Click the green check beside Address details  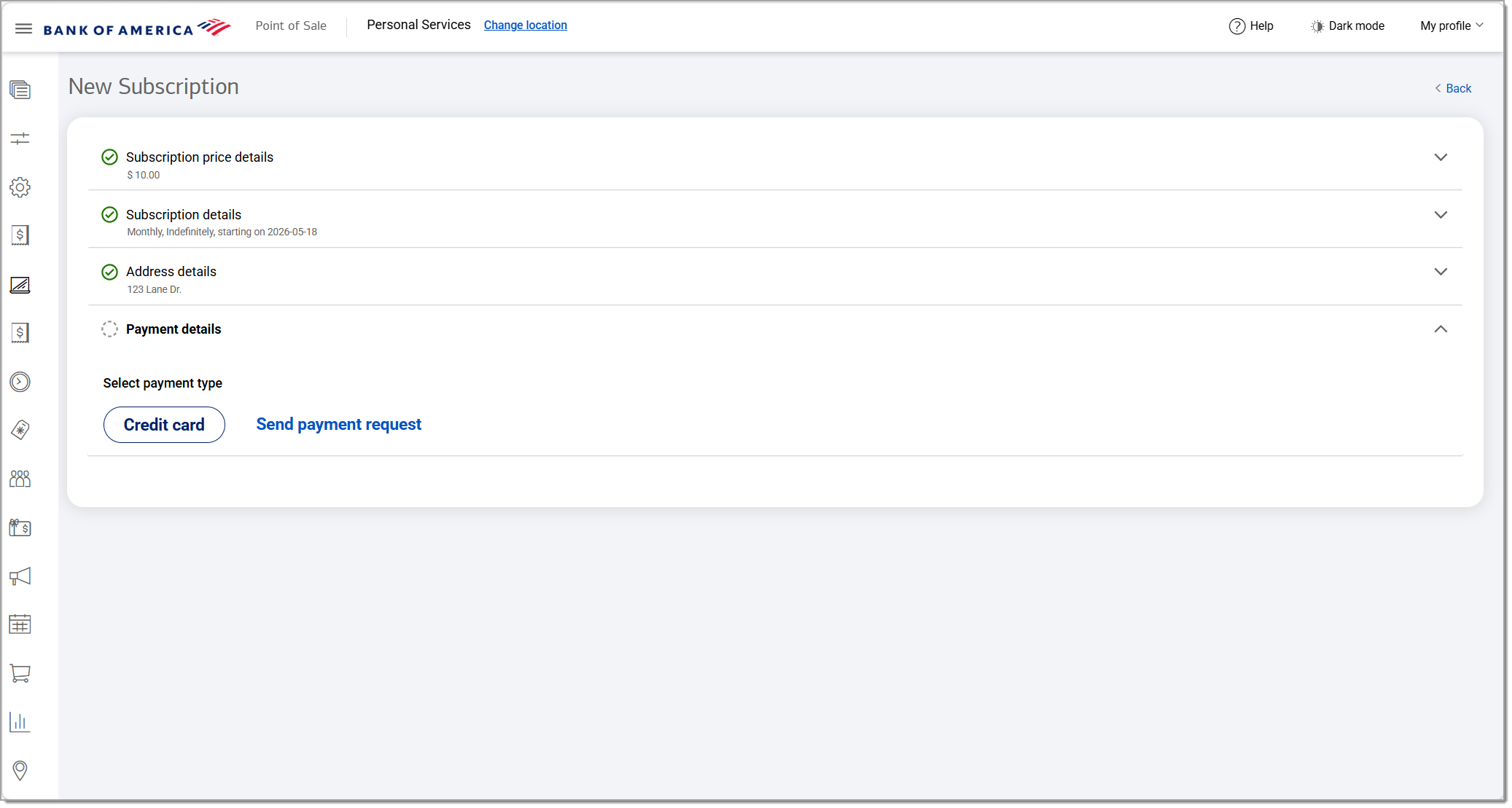(109, 272)
